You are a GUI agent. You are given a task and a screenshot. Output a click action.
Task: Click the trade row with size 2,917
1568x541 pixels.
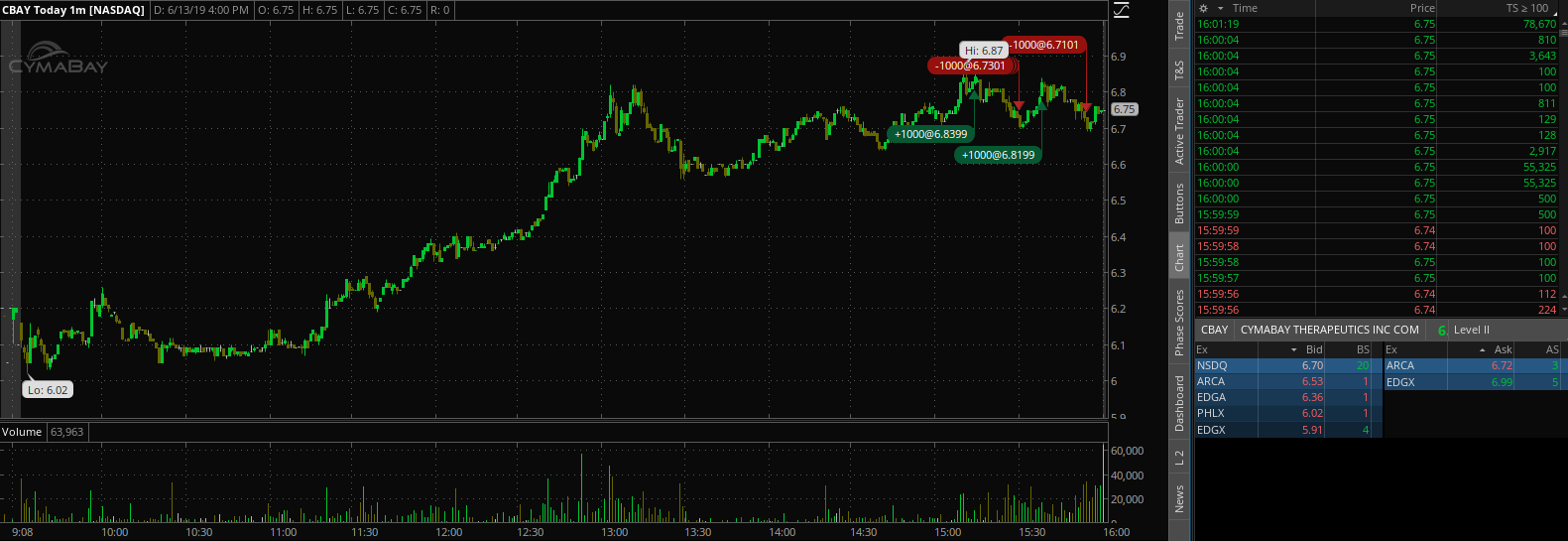point(1377,151)
